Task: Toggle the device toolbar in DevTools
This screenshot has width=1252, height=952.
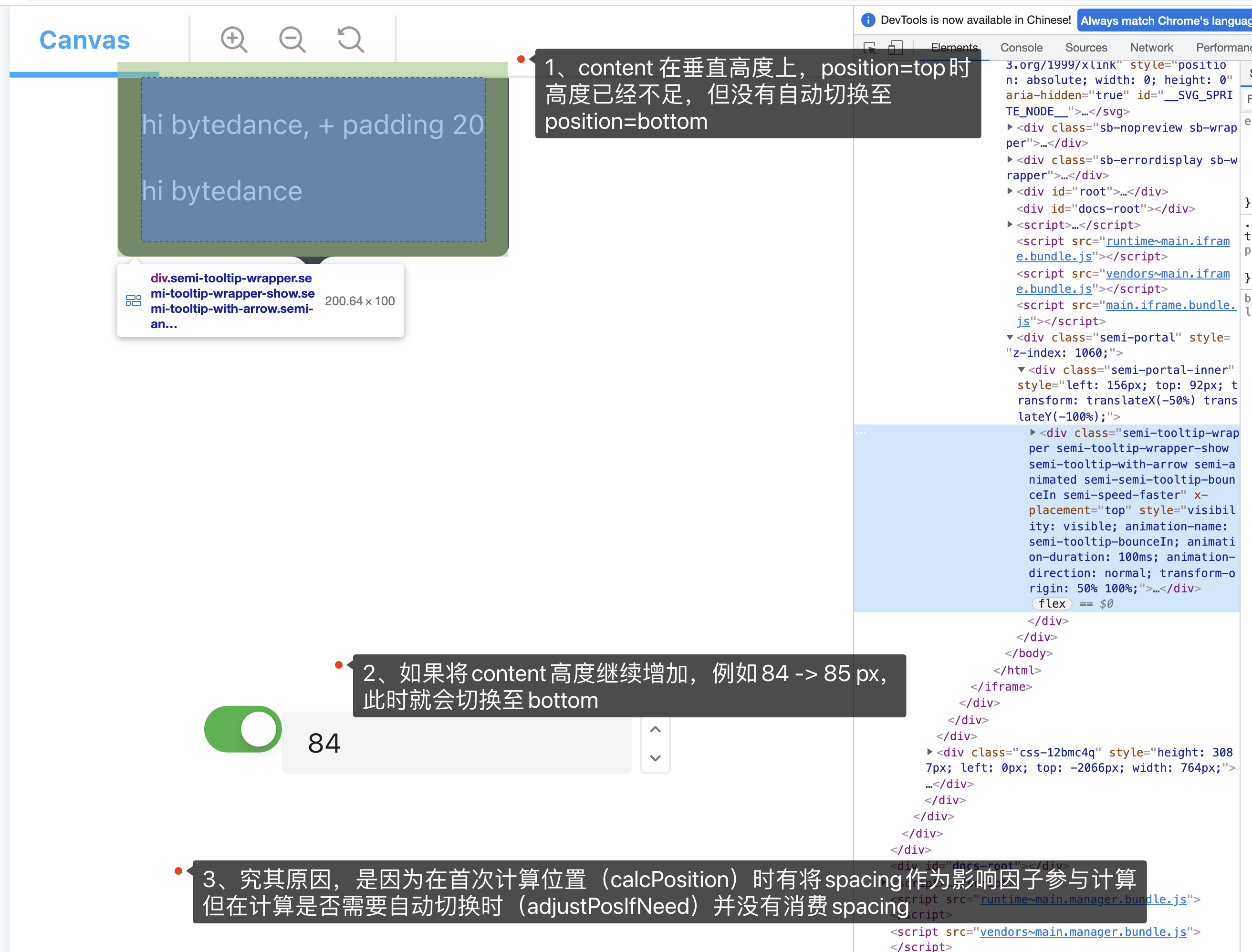Action: [x=896, y=48]
